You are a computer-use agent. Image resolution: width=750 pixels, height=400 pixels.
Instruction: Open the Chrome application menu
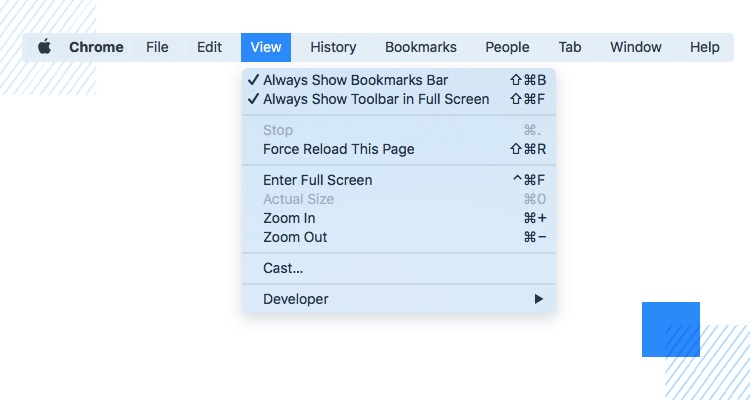(x=96, y=47)
